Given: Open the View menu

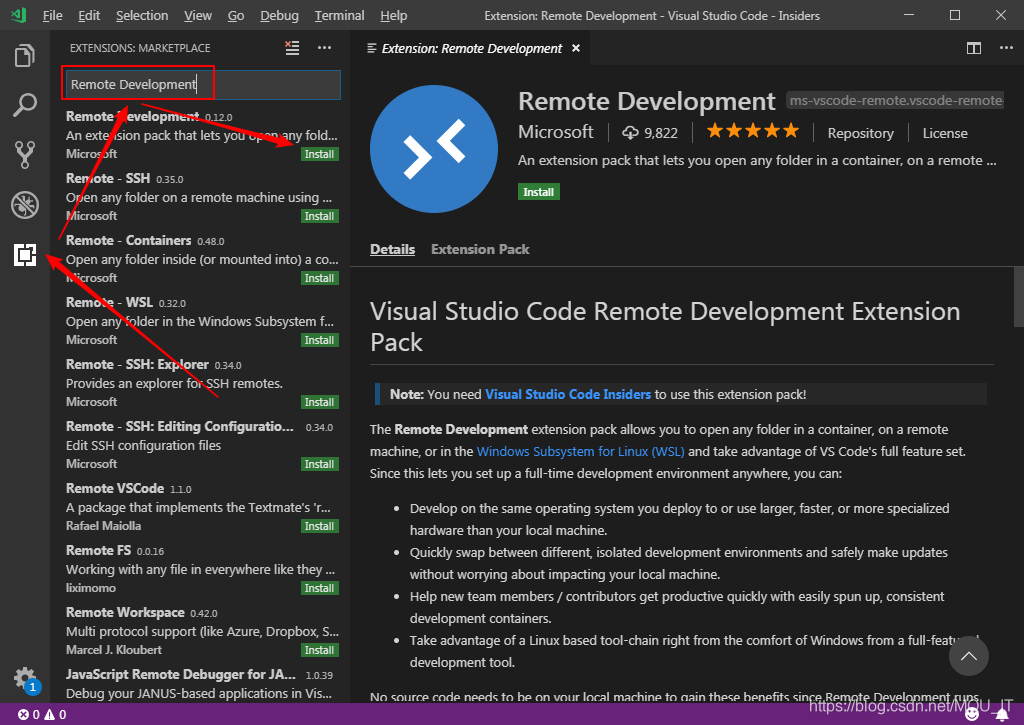Looking at the screenshot, I should (x=197, y=16).
